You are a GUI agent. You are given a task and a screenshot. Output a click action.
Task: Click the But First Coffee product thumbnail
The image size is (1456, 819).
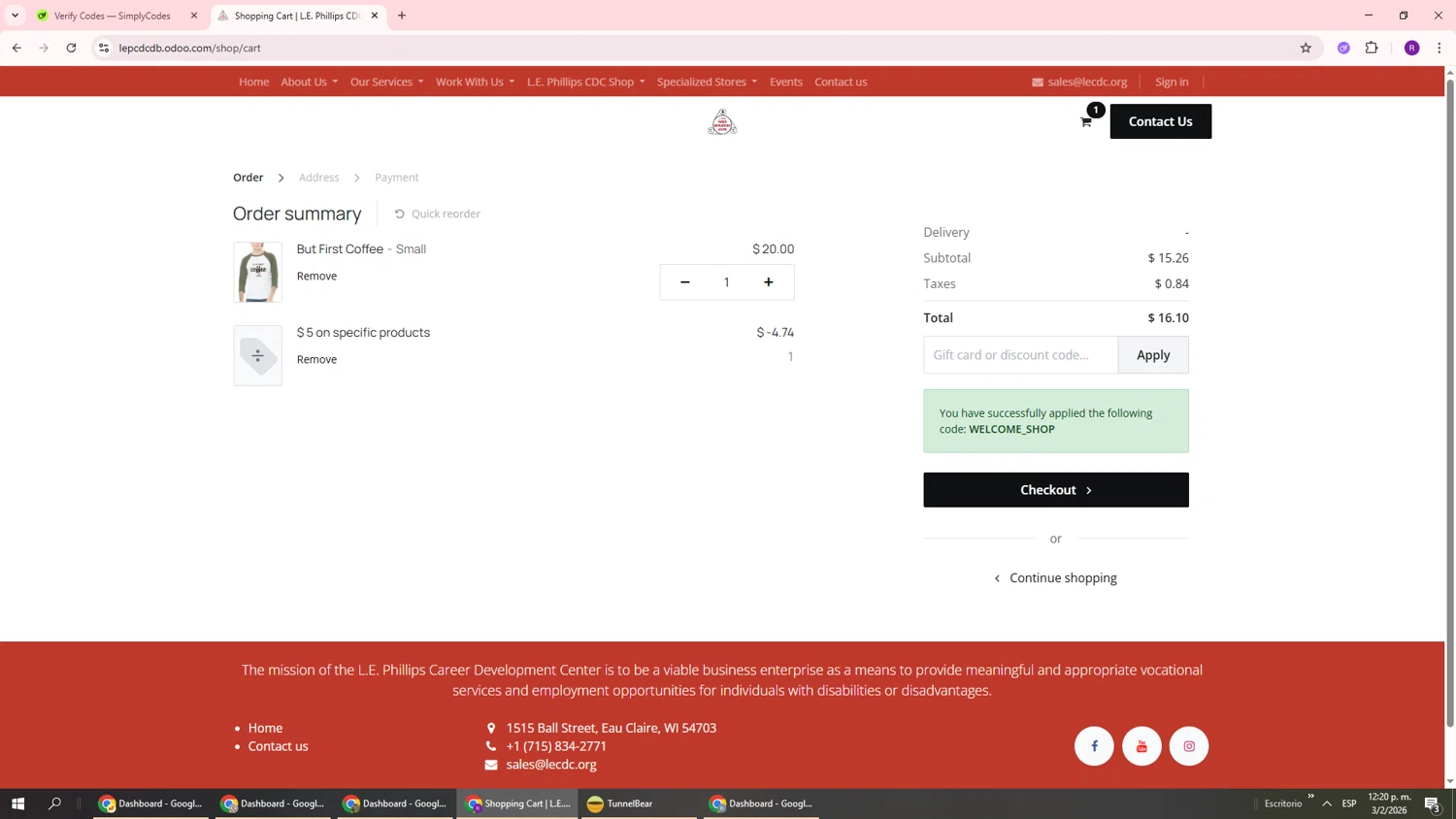257,273
